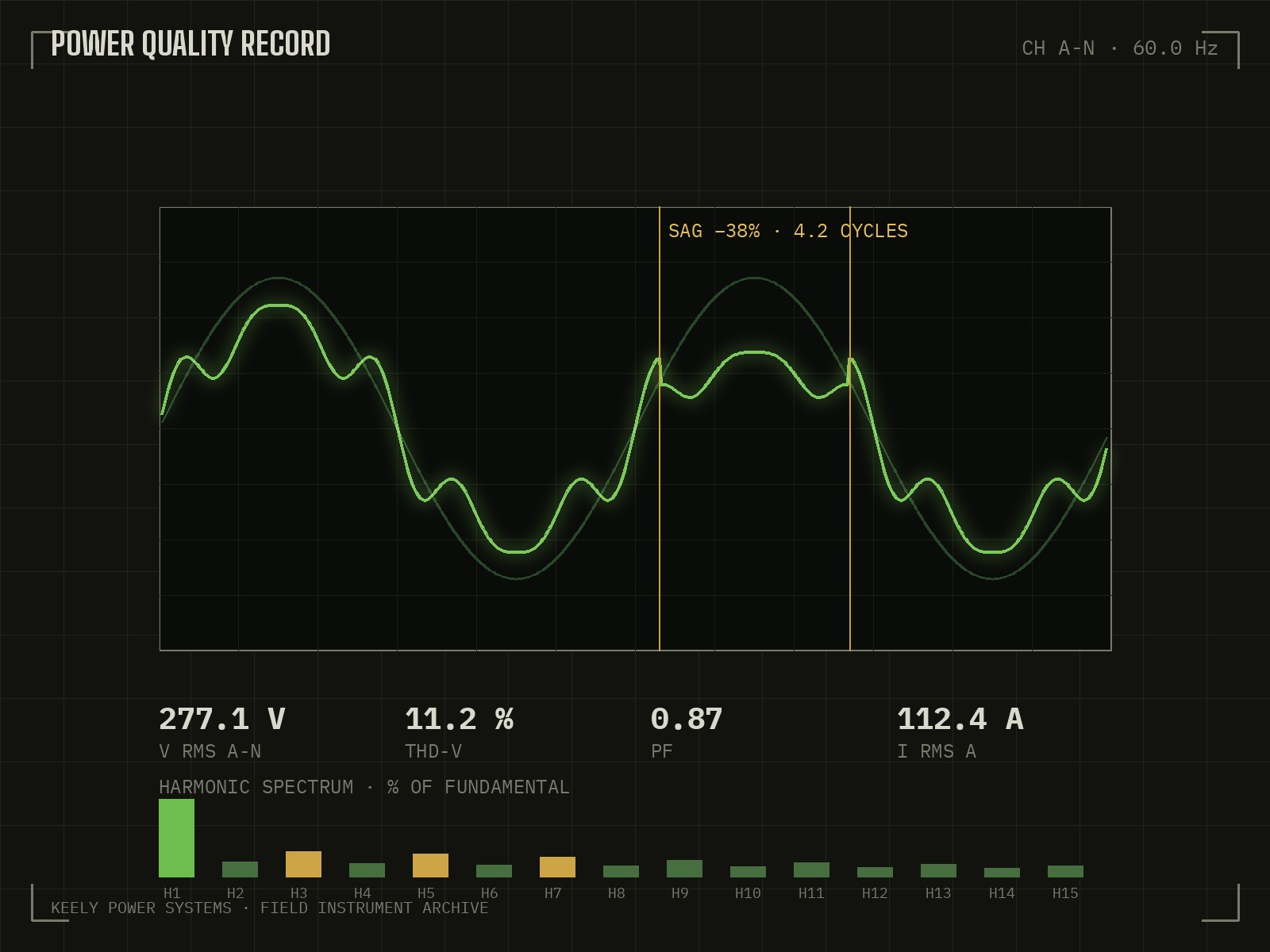Click the HARMONIC SPECTRUM heading
Image resolution: width=1270 pixels, height=952 pixels.
pos(364,787)
